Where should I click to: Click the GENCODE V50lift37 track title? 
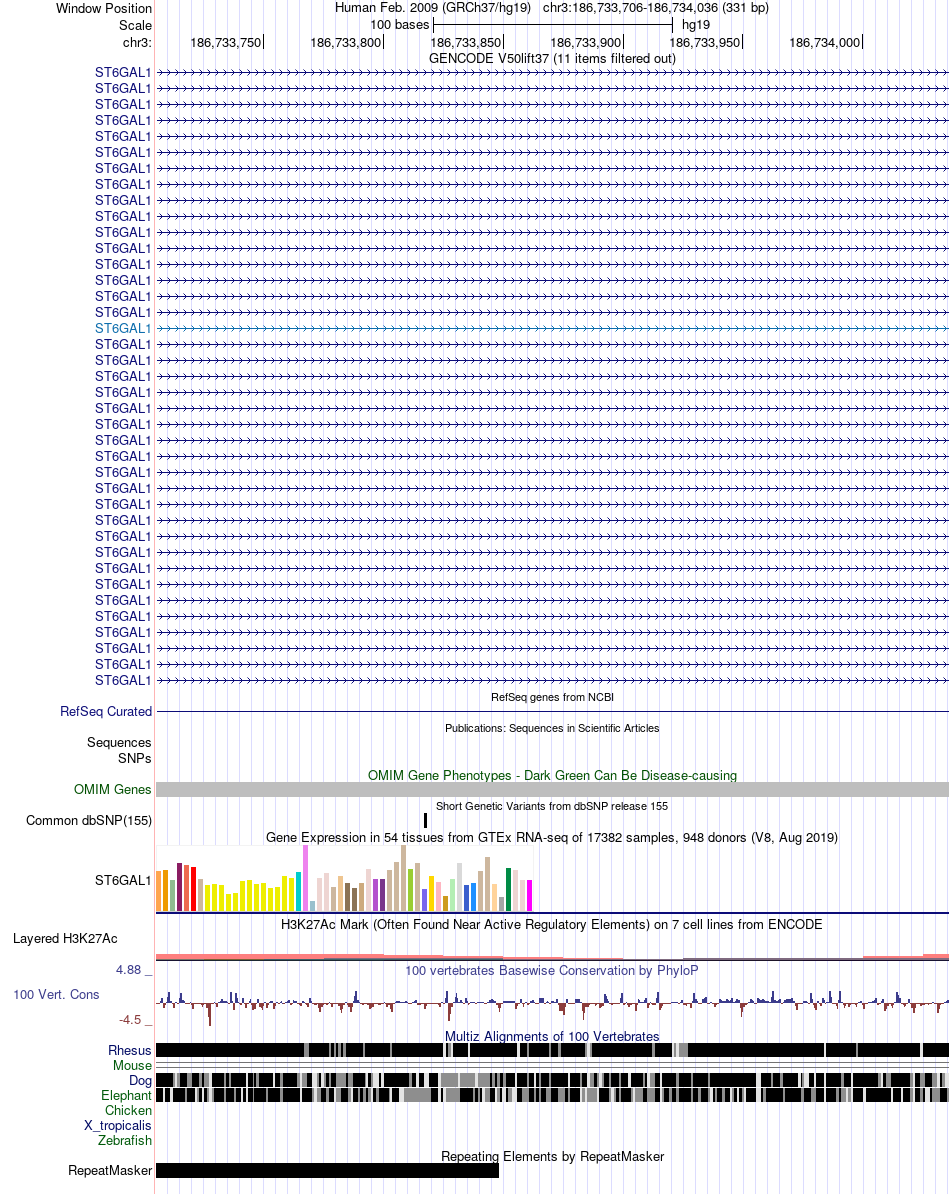pyautogui.click(x=553, y=59)
